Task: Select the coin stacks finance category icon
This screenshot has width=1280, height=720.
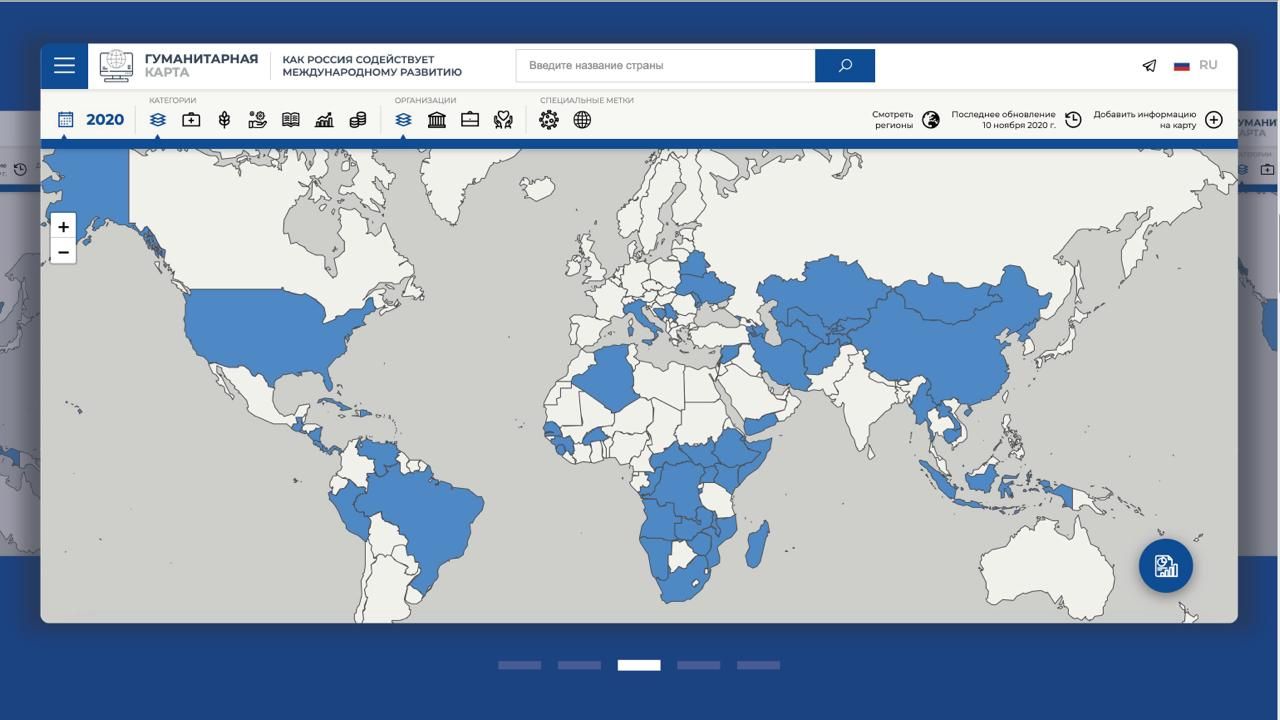Action: click(x=357, y=120)
